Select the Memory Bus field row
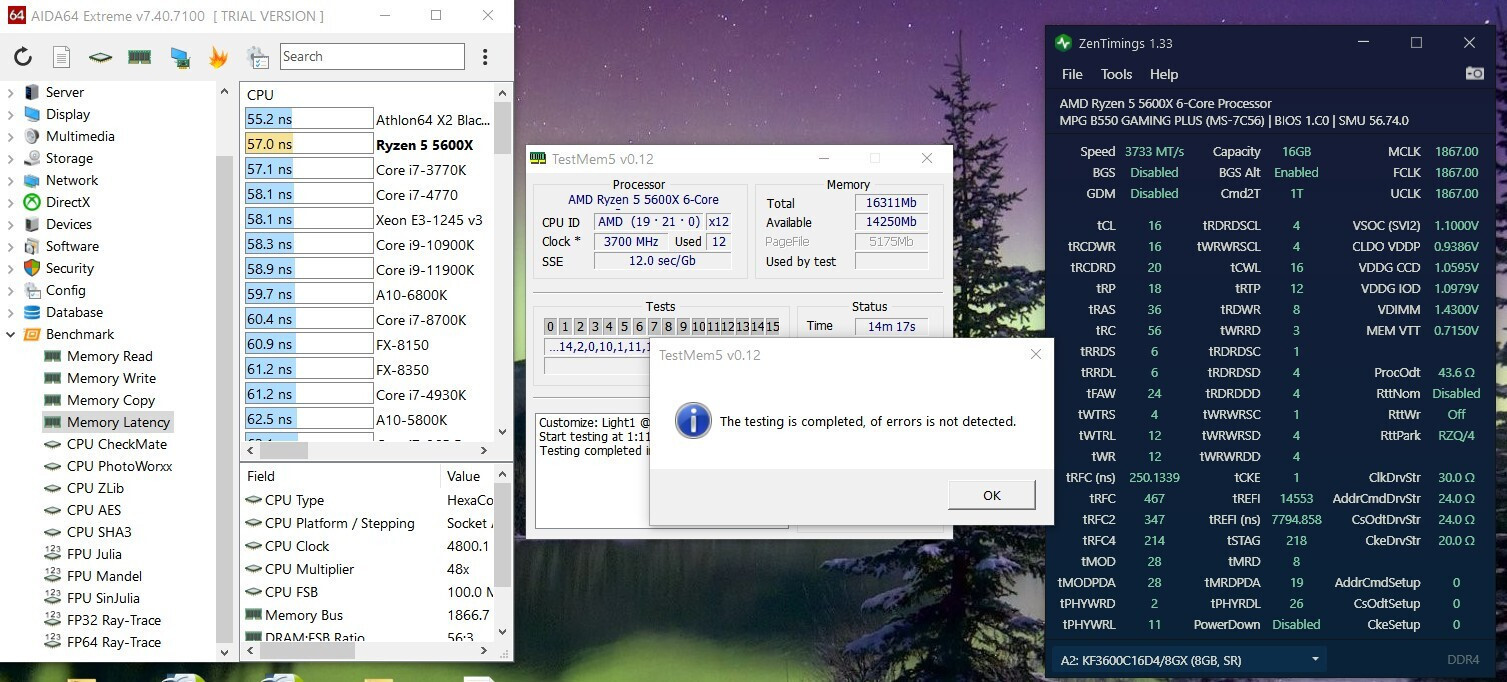 pos(368,615)
